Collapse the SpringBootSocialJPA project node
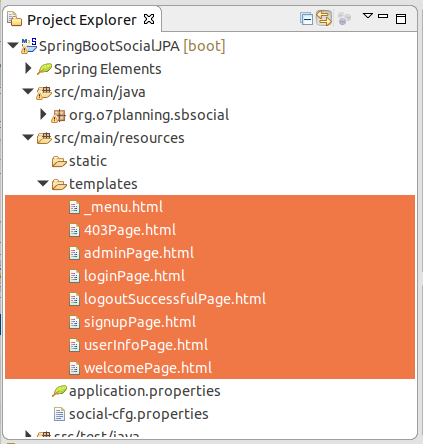 click(13, 45)
